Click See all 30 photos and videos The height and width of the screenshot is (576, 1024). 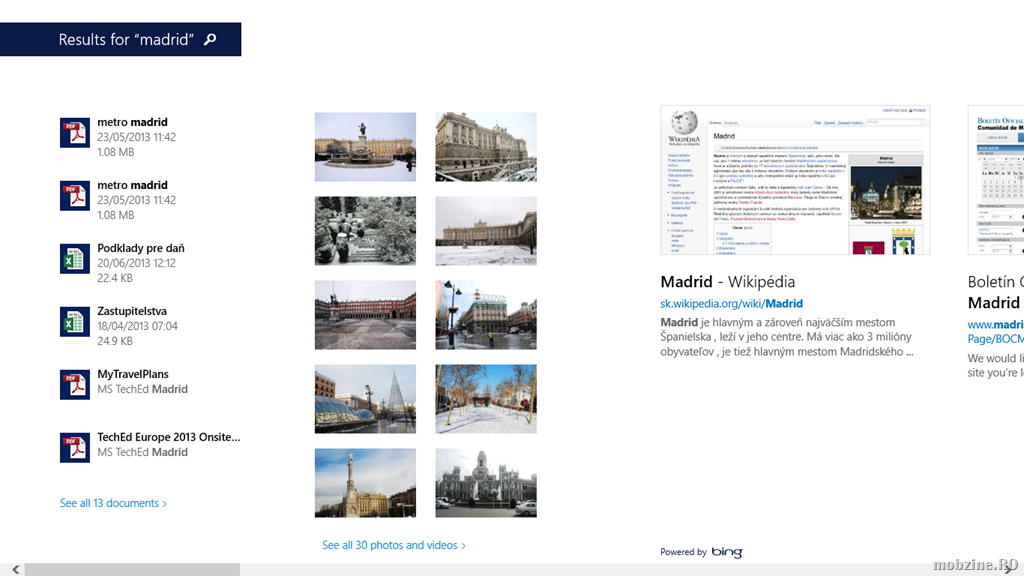pyautogui.click(x=394, y=545)
